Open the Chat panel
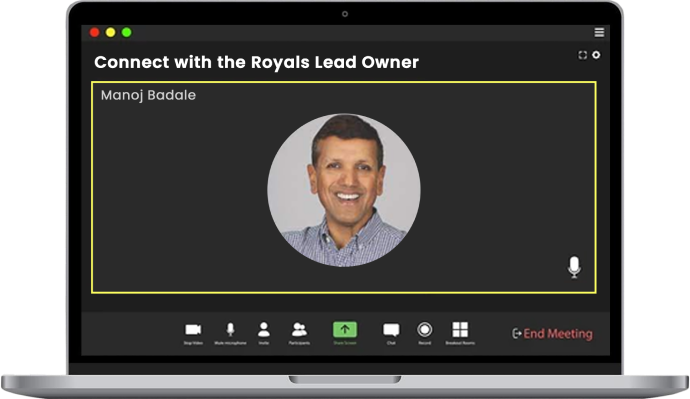This screenshot has height=399, width=690. (x=391, y=330)
